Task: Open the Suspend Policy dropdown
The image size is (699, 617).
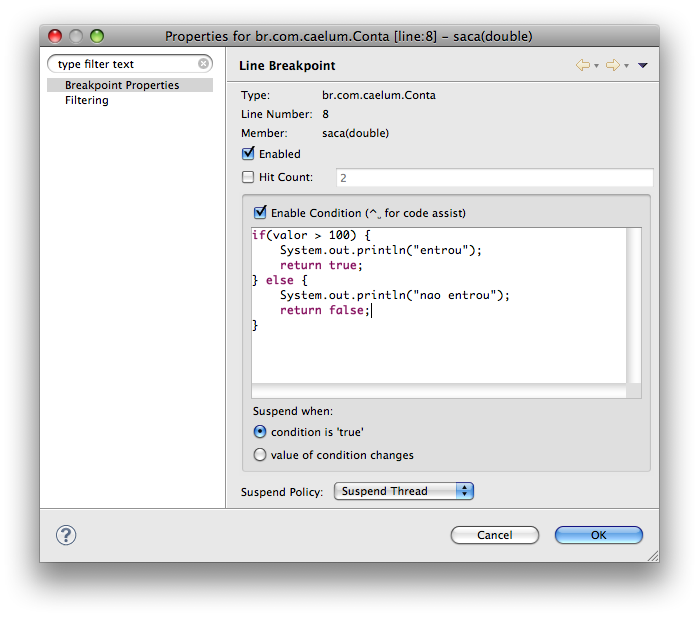Action: pos(403,491)
